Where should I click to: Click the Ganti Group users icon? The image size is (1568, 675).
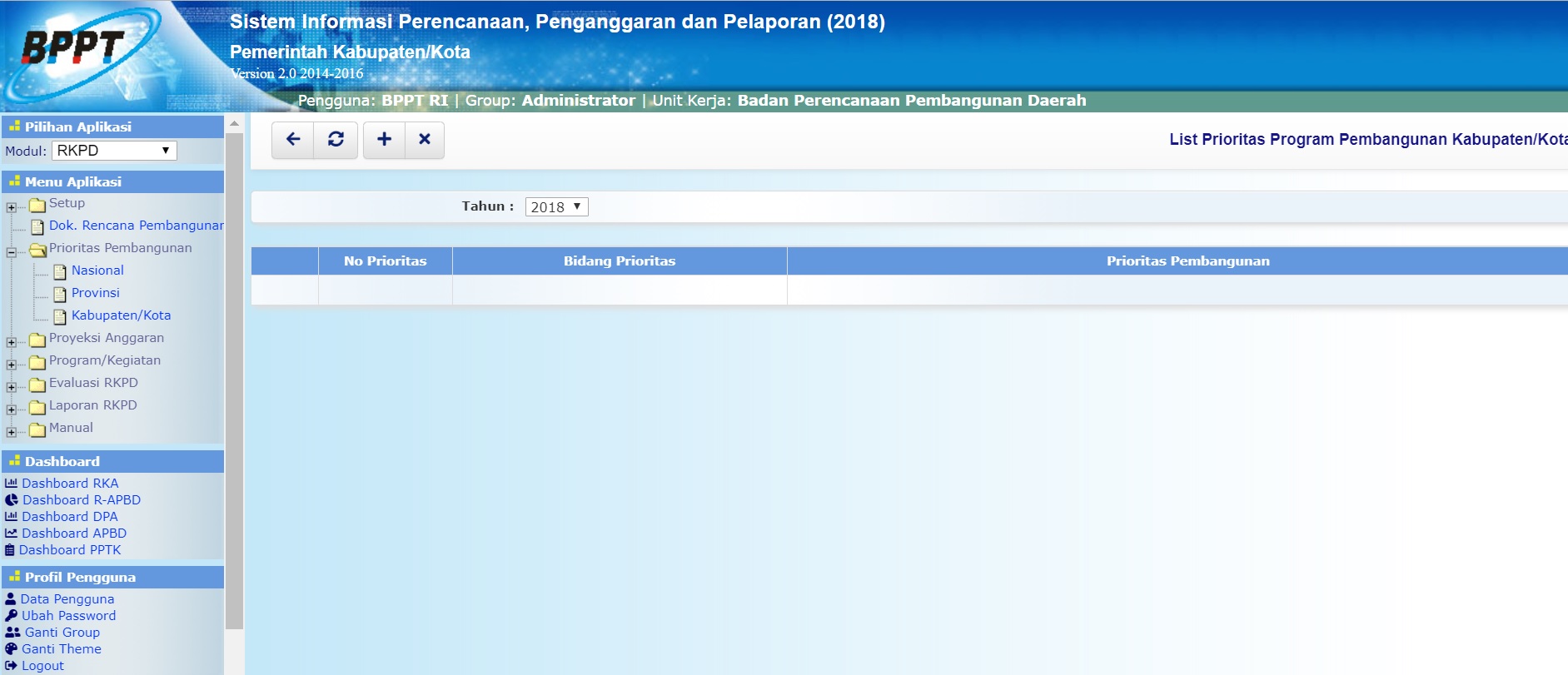coord(13,632)
